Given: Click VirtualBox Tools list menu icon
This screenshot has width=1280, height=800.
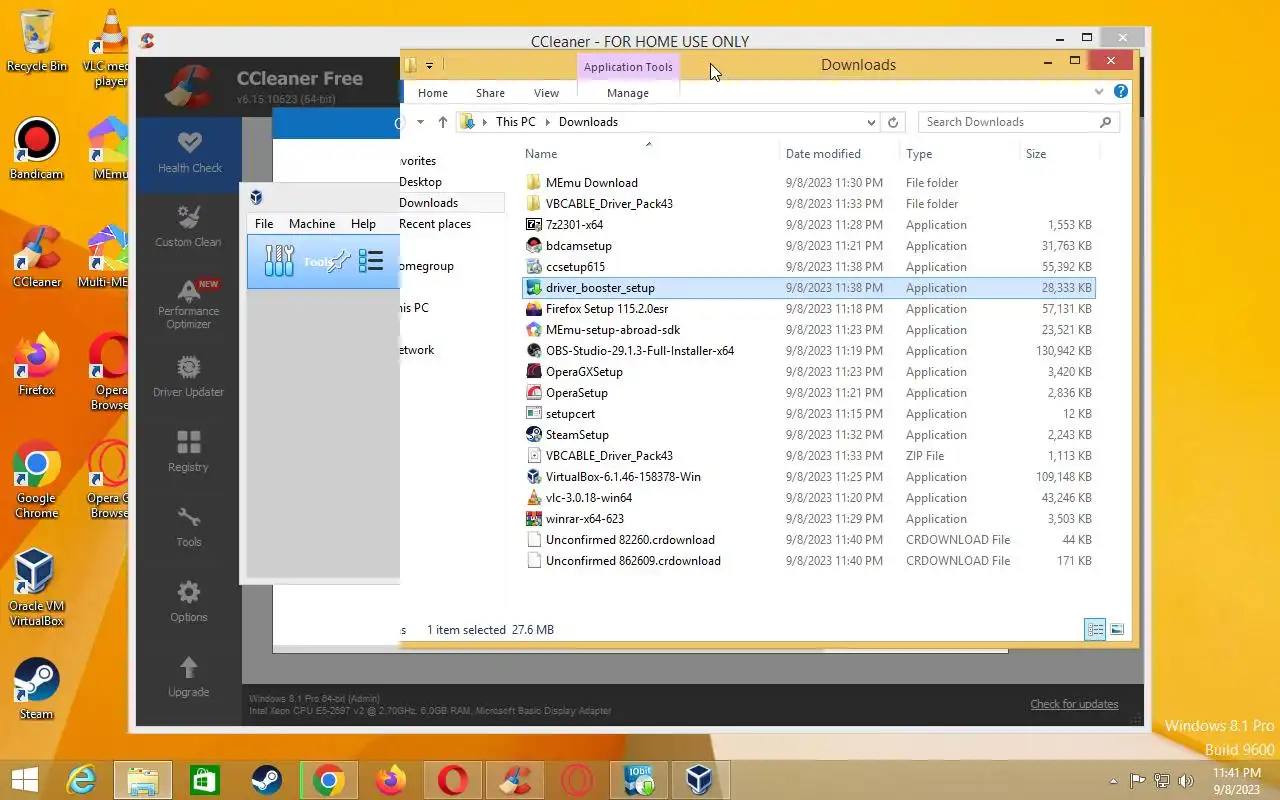Looking at the screenshot, I should click(371, 261).
